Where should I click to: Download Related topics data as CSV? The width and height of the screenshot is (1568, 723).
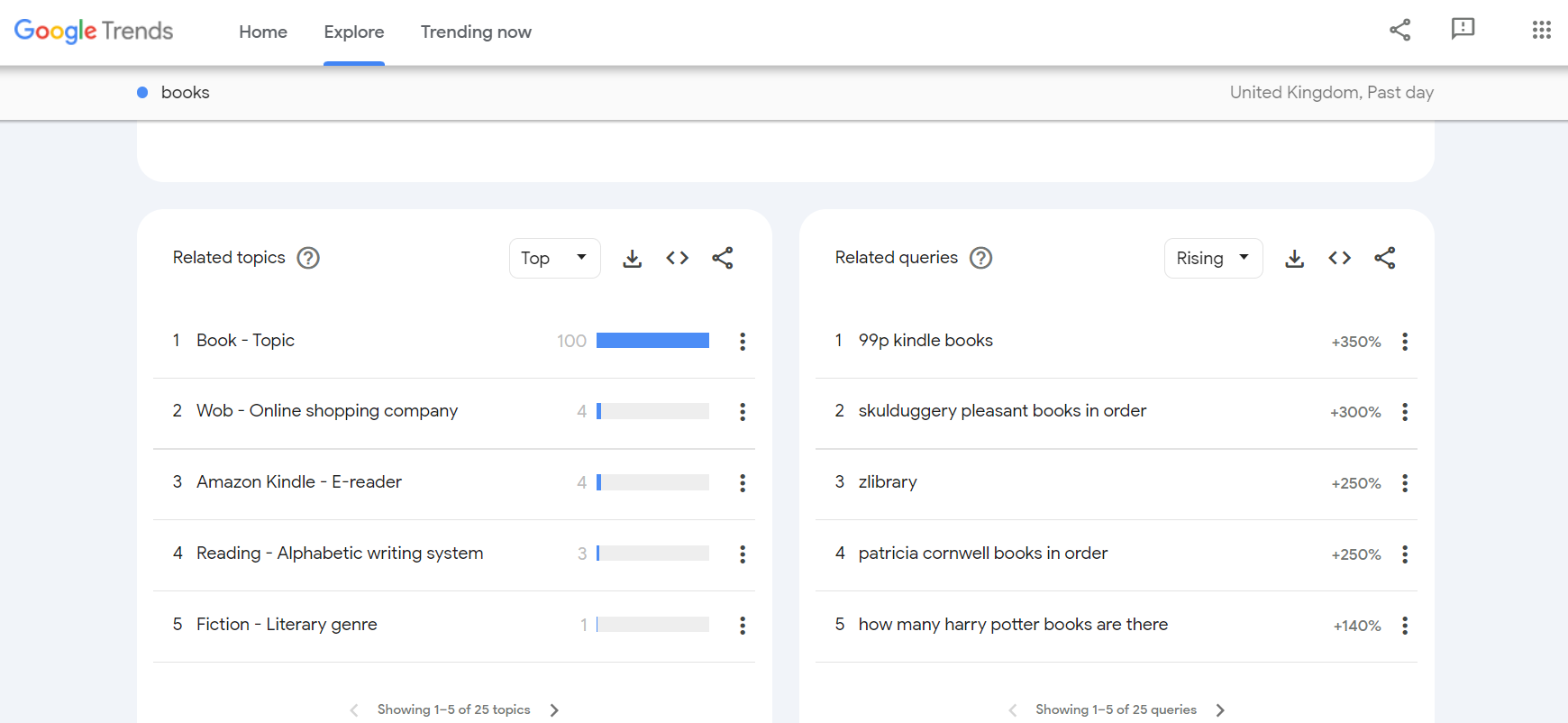[633, 259]
